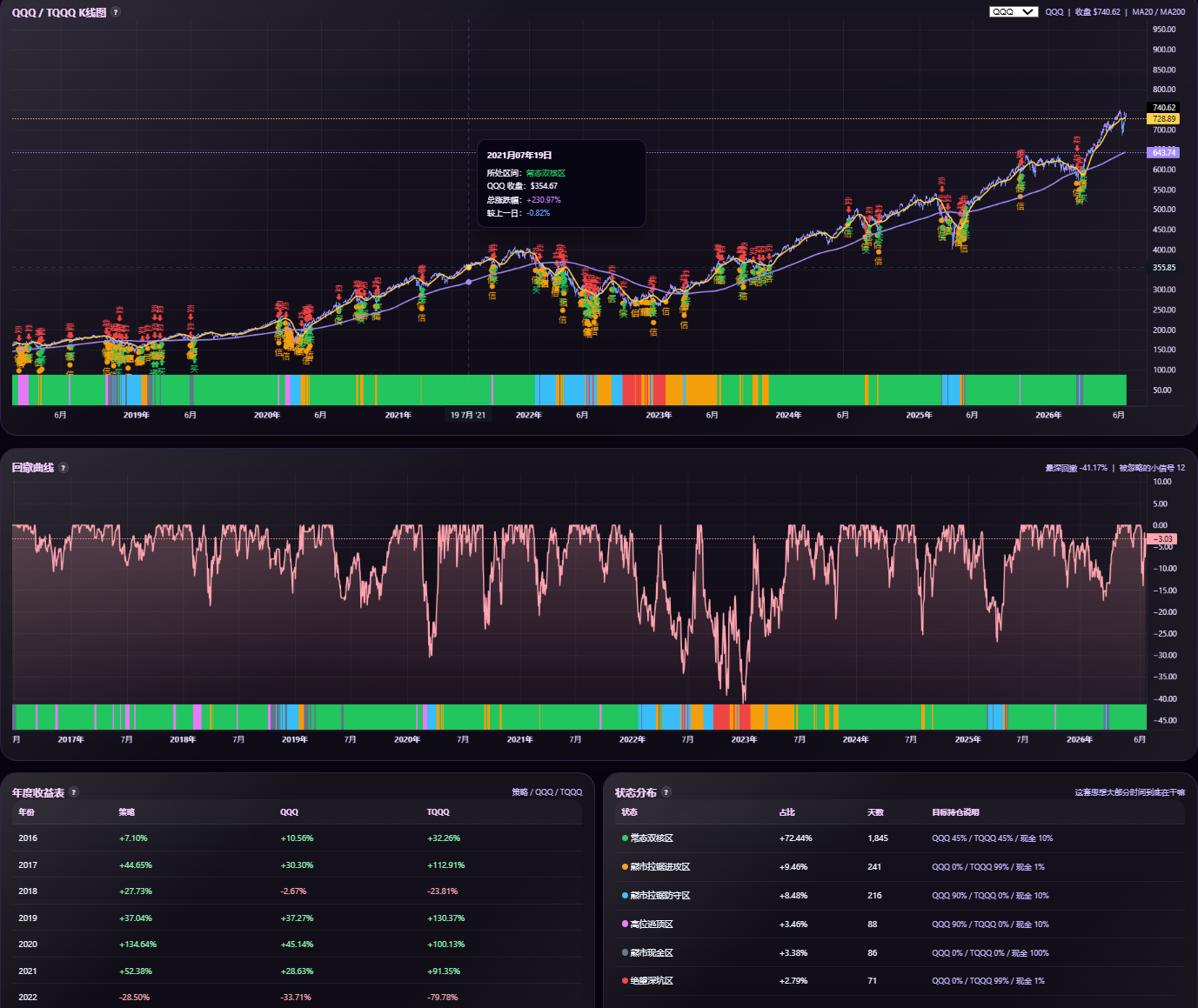The height and width of the screenshot is (1008, 1198).
Task: Click the gray dot beside 熊市现金区
Action: point(625,953)
